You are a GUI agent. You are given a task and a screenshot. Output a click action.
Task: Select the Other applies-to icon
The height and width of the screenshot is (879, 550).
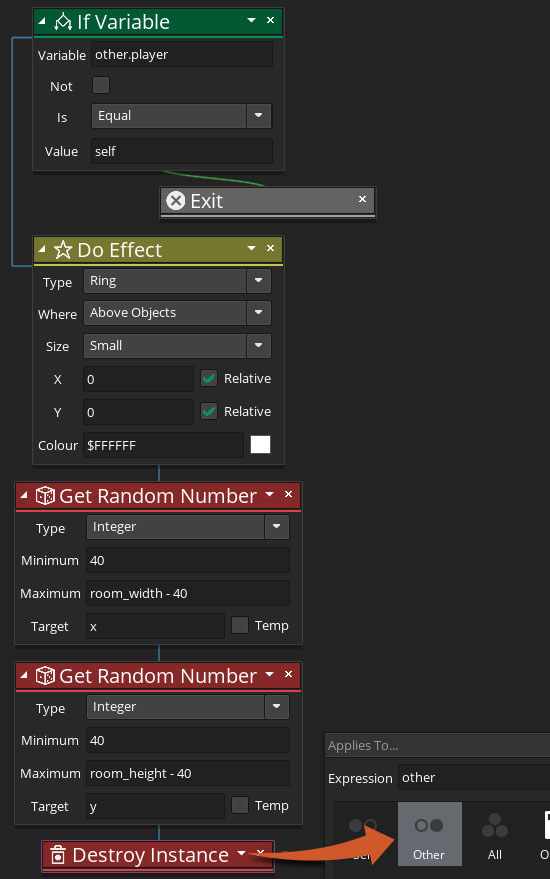[x=429, y=834]
